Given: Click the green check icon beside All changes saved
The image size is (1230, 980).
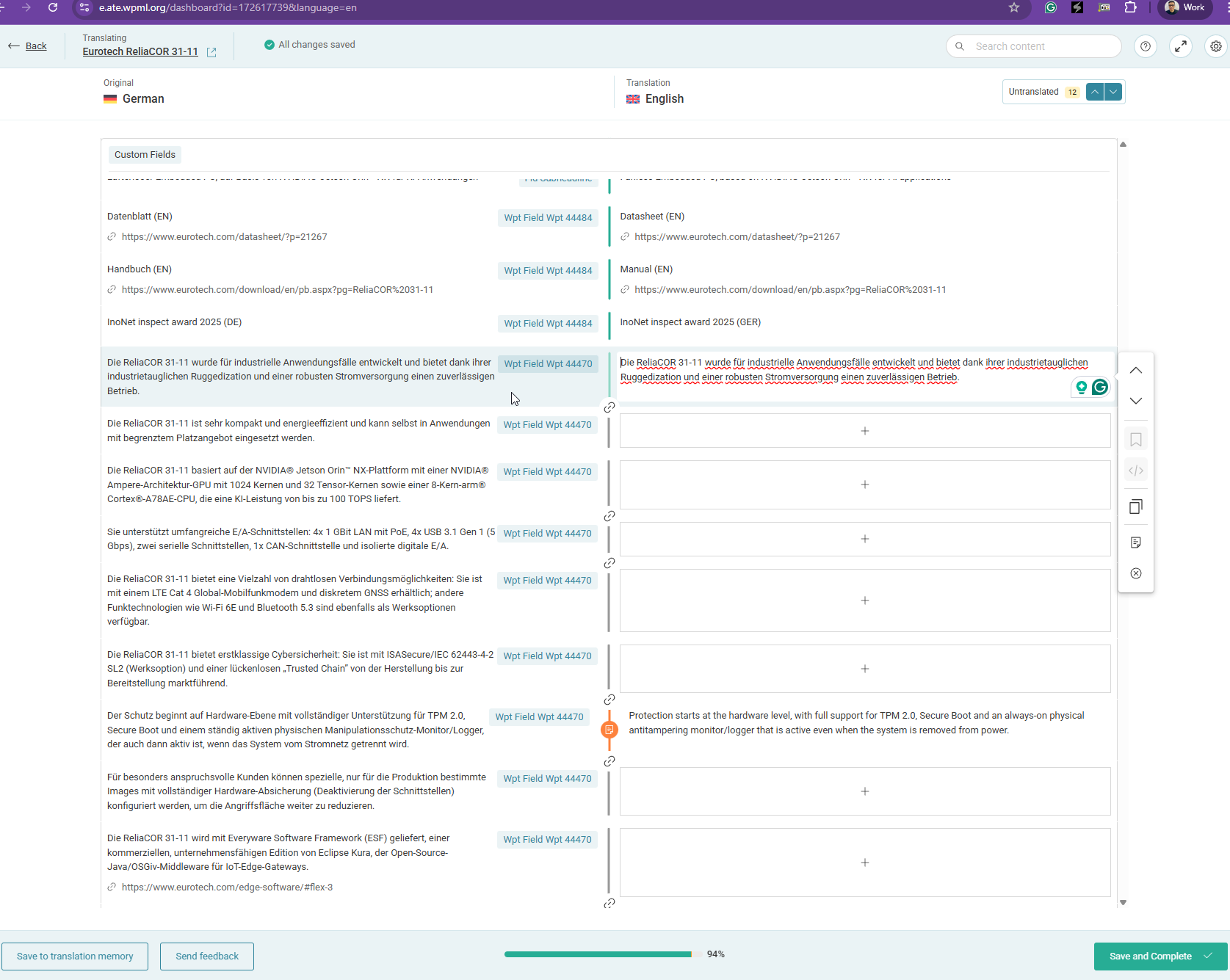Looking at the screenshot, I should 269,45.
